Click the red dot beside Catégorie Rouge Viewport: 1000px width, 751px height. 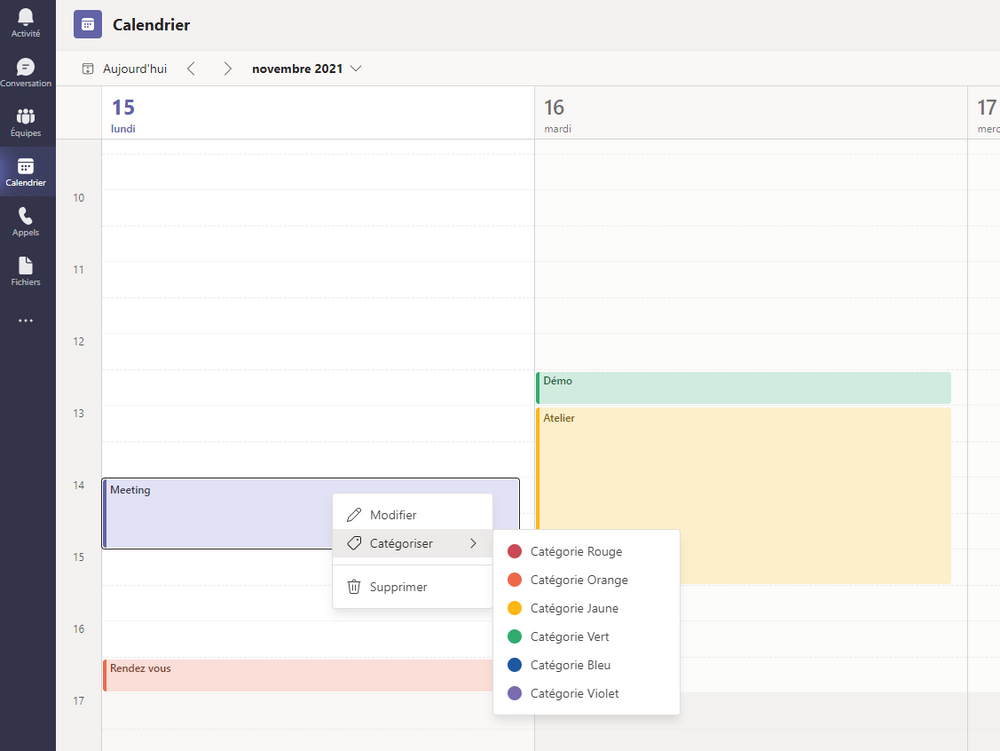513,550
